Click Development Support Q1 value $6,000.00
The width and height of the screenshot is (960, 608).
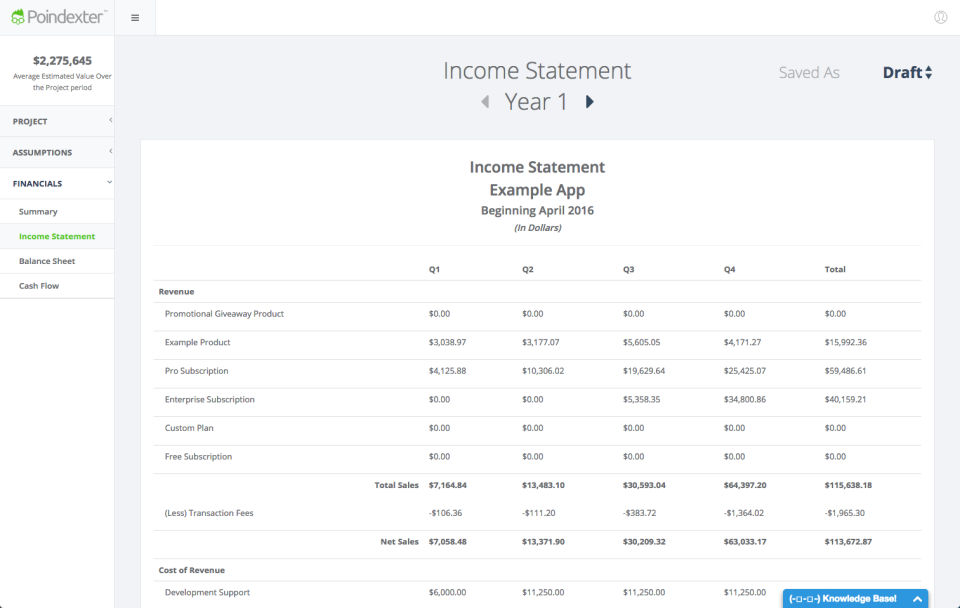point(447,593)
